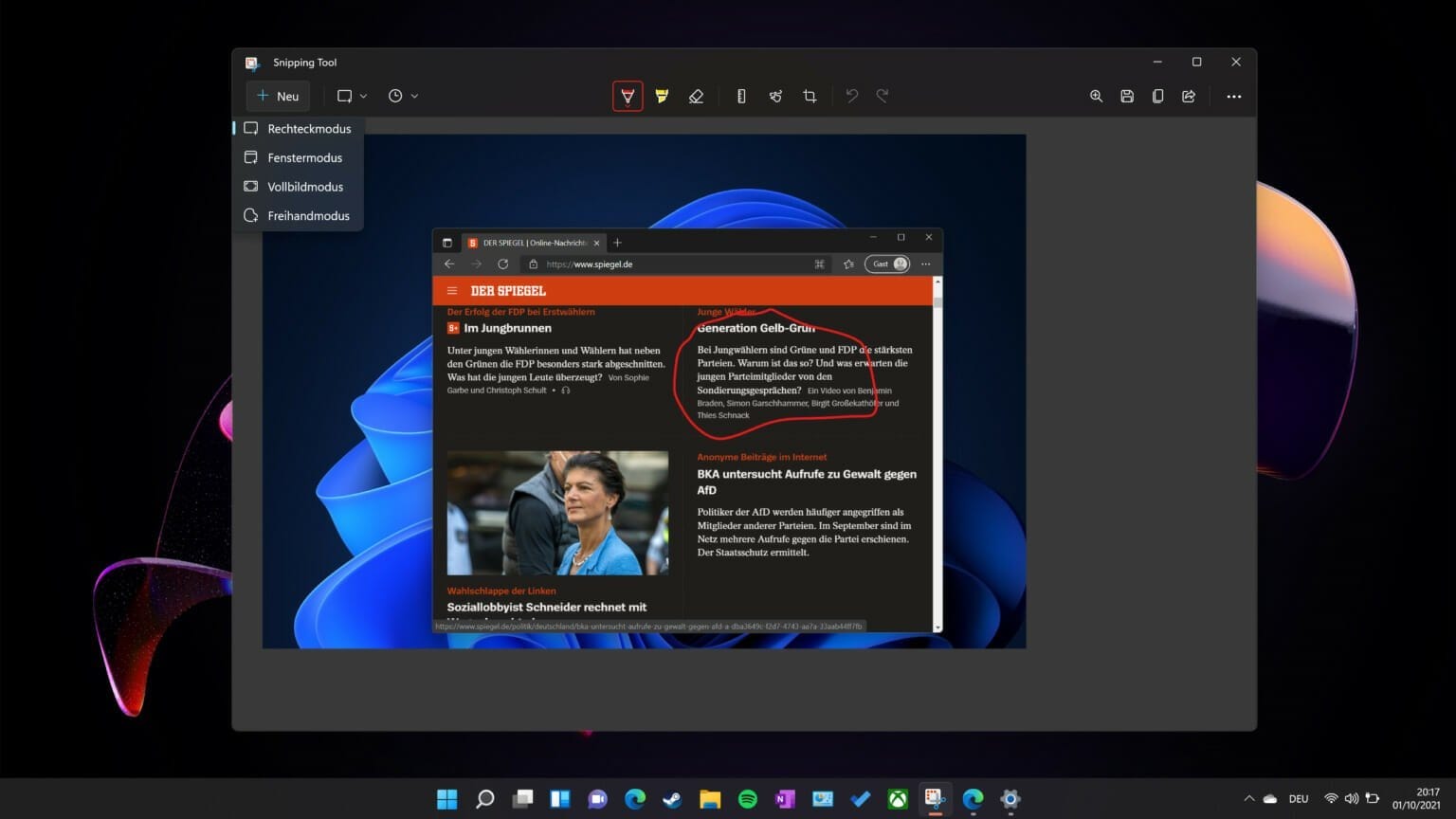Select the red Ballpoint pen tool
Screen dimensions: 1456x819
pyautogui.click(x=628, y=96)
